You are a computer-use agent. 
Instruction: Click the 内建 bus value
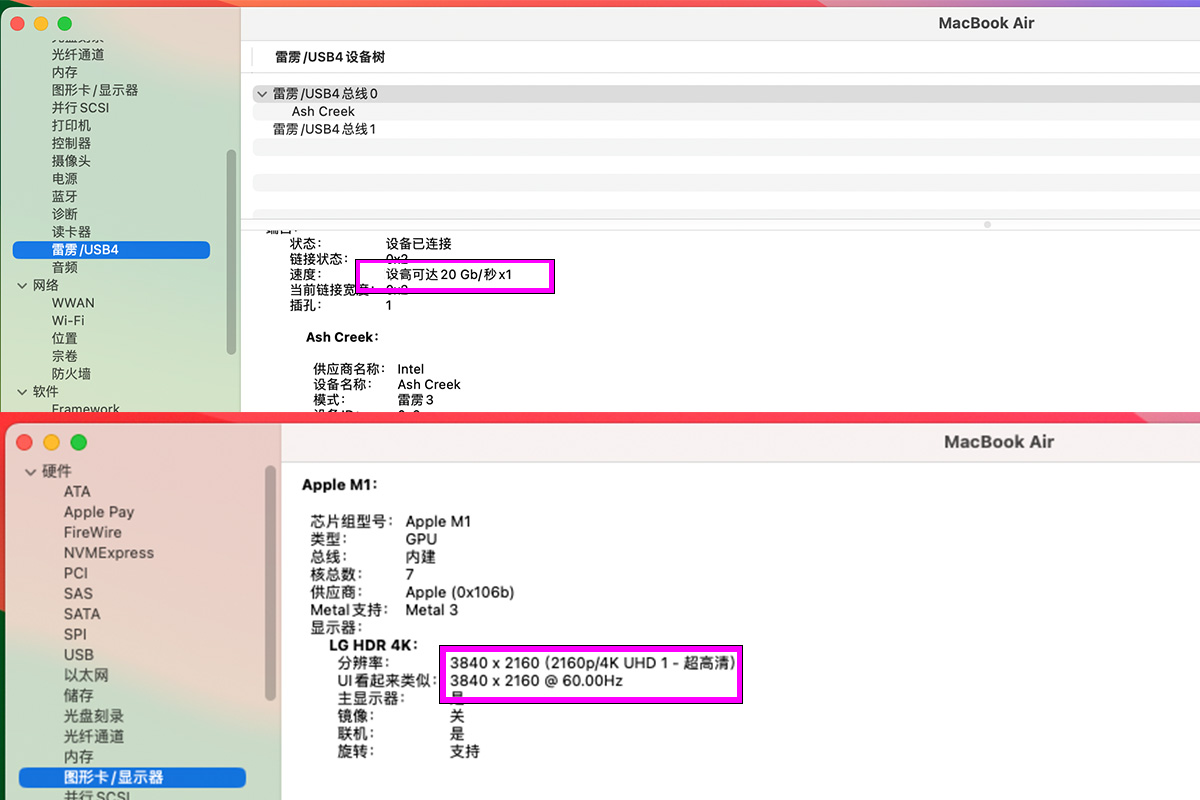[420, 557]
